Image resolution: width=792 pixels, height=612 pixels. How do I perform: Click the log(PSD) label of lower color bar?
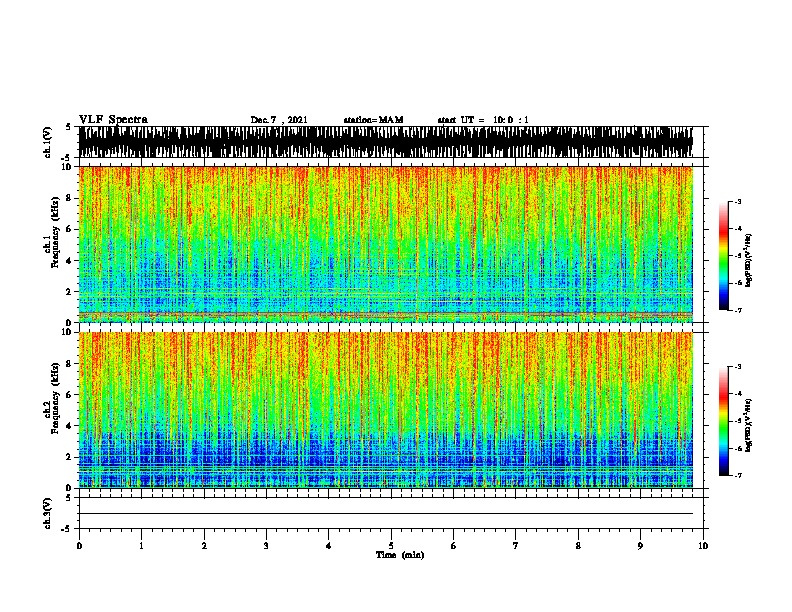[x=748, y=425]
